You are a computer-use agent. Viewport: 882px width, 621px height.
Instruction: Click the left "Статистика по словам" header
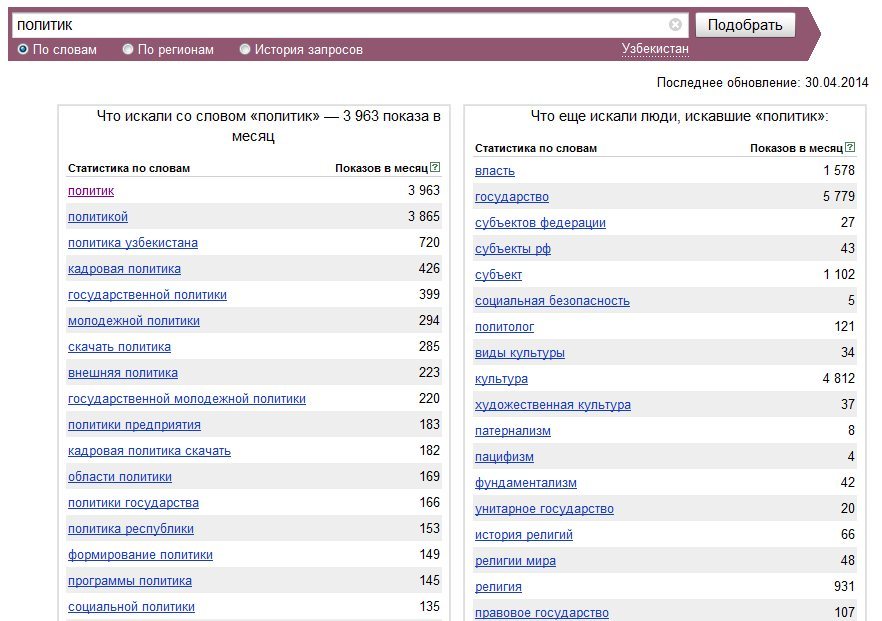click(x=129, y=168)
